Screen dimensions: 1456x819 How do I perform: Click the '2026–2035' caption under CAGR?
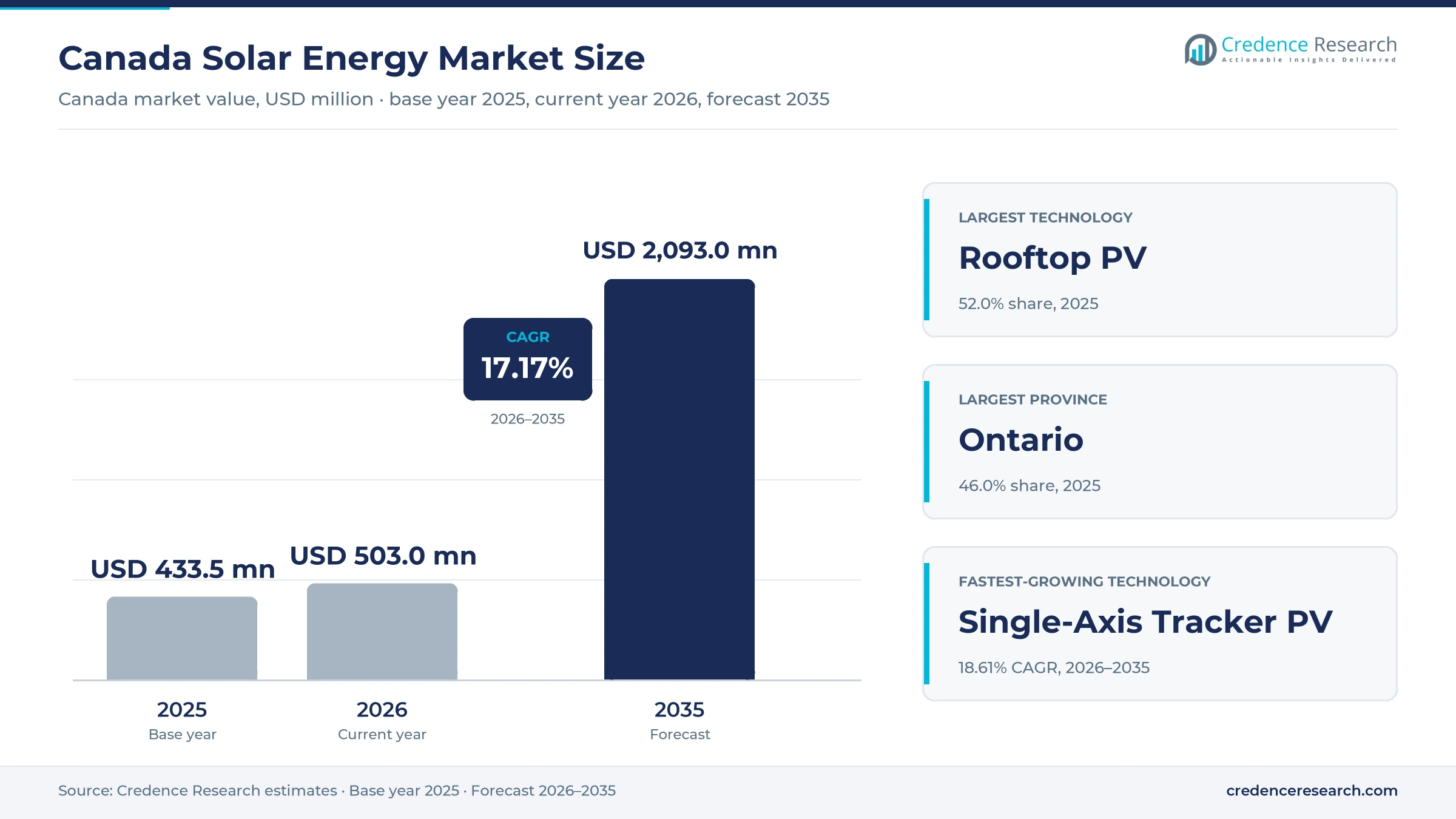click(x=528, y=419)
